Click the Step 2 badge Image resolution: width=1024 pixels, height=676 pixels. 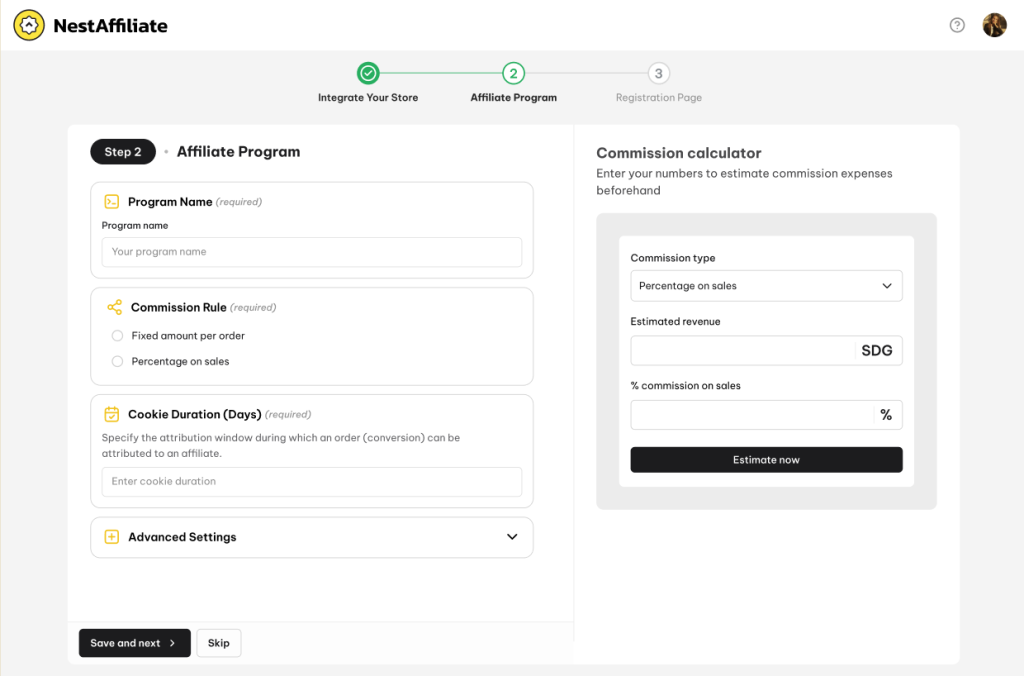click(x=123, y=152)
